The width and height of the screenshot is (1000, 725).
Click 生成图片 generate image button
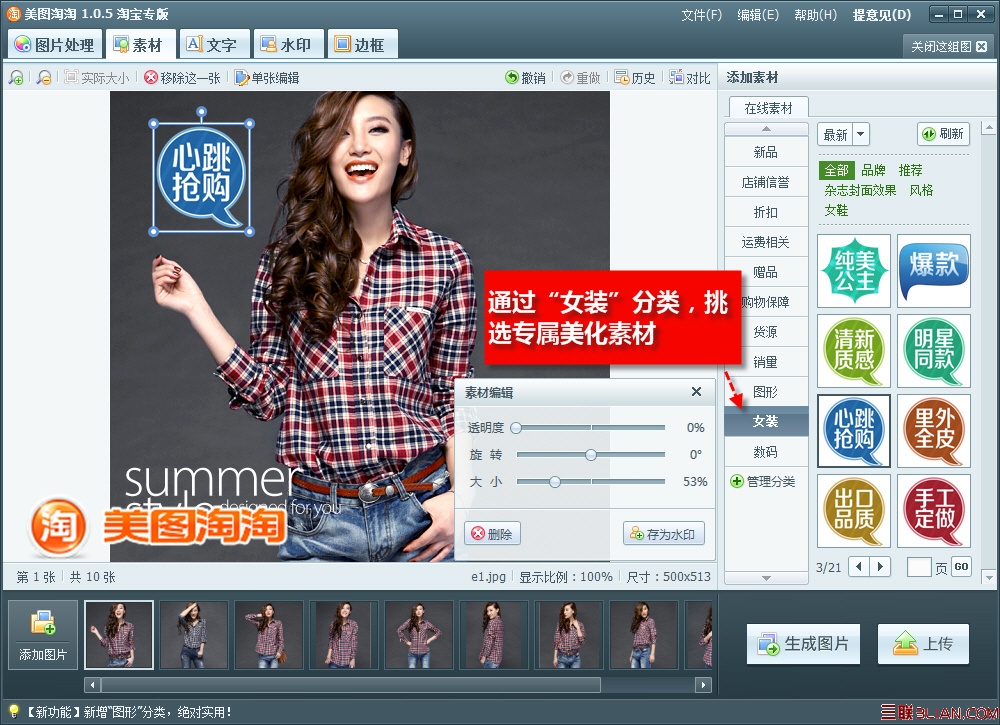[804, 644]
